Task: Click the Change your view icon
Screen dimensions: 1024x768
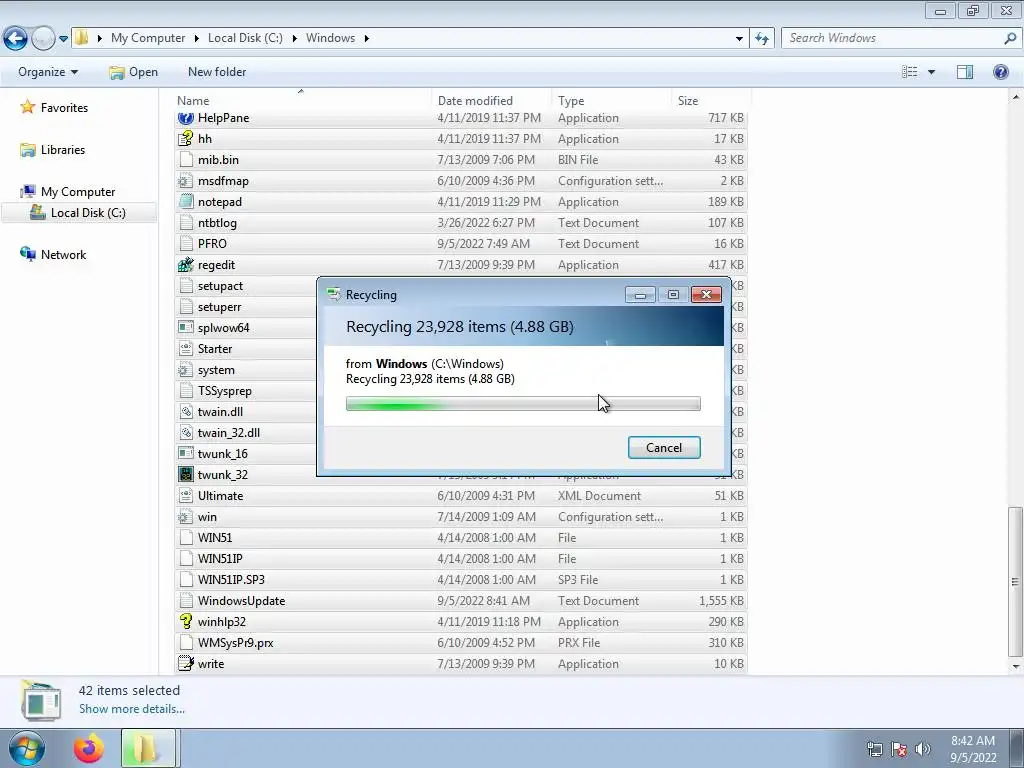Action: click(910, 72)
